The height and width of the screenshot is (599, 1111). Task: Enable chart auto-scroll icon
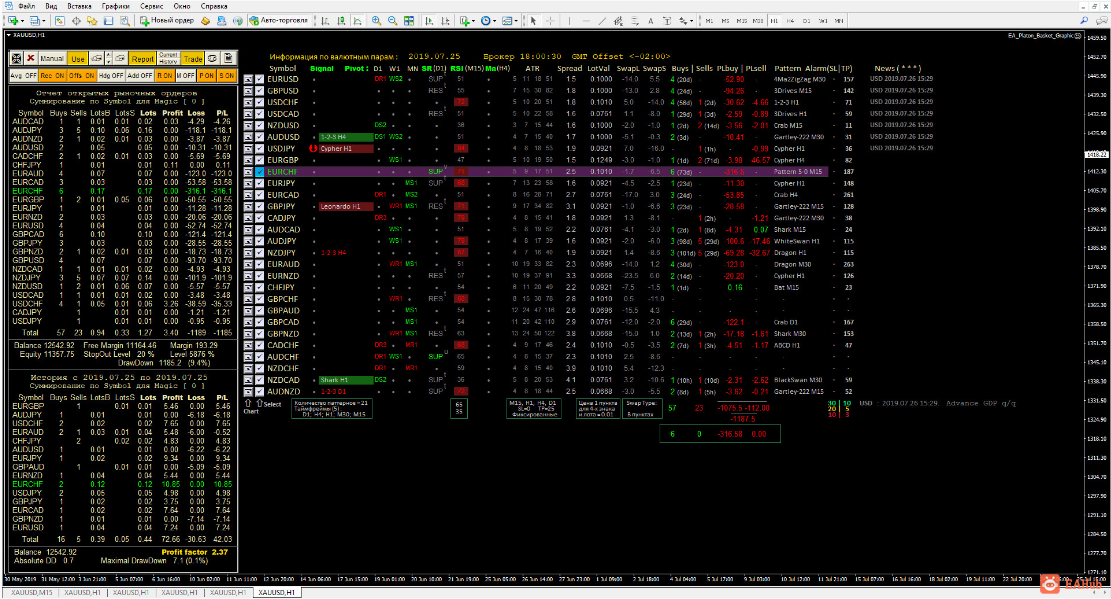click(x=429, y=21)
